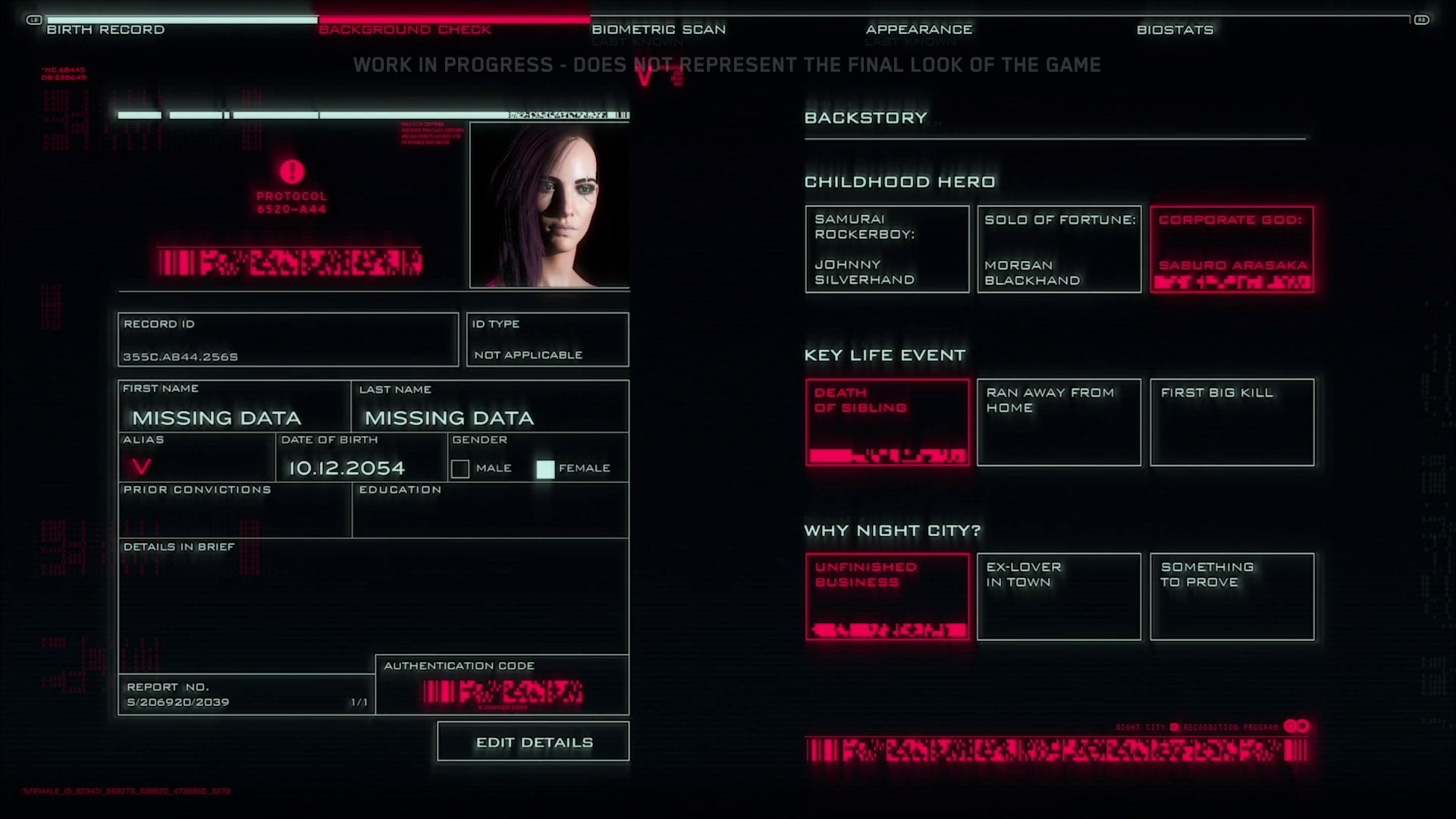Click Background Check tab icon

pyautogui.click(x=405, y=28)
